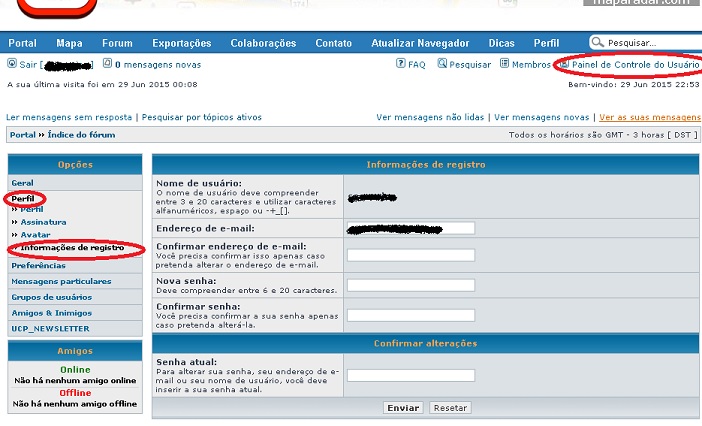
Task: Open the Pesquisar link in the user bar
Action: coord(470,65)
